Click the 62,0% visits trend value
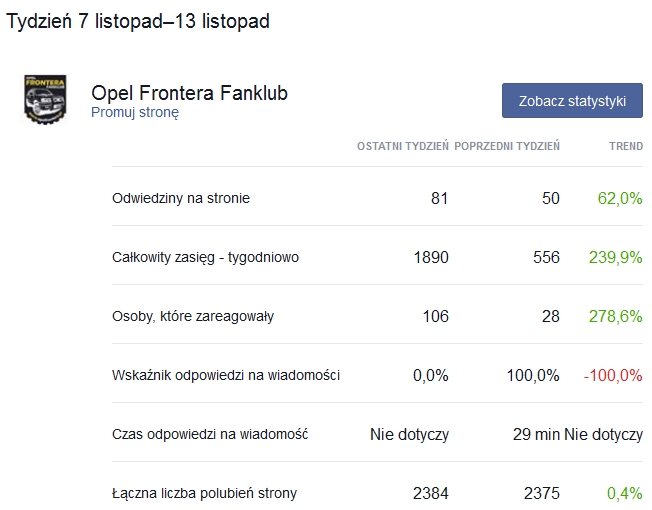Image resolution: width=652 pixels, height=510 pixels. [620, 198]
